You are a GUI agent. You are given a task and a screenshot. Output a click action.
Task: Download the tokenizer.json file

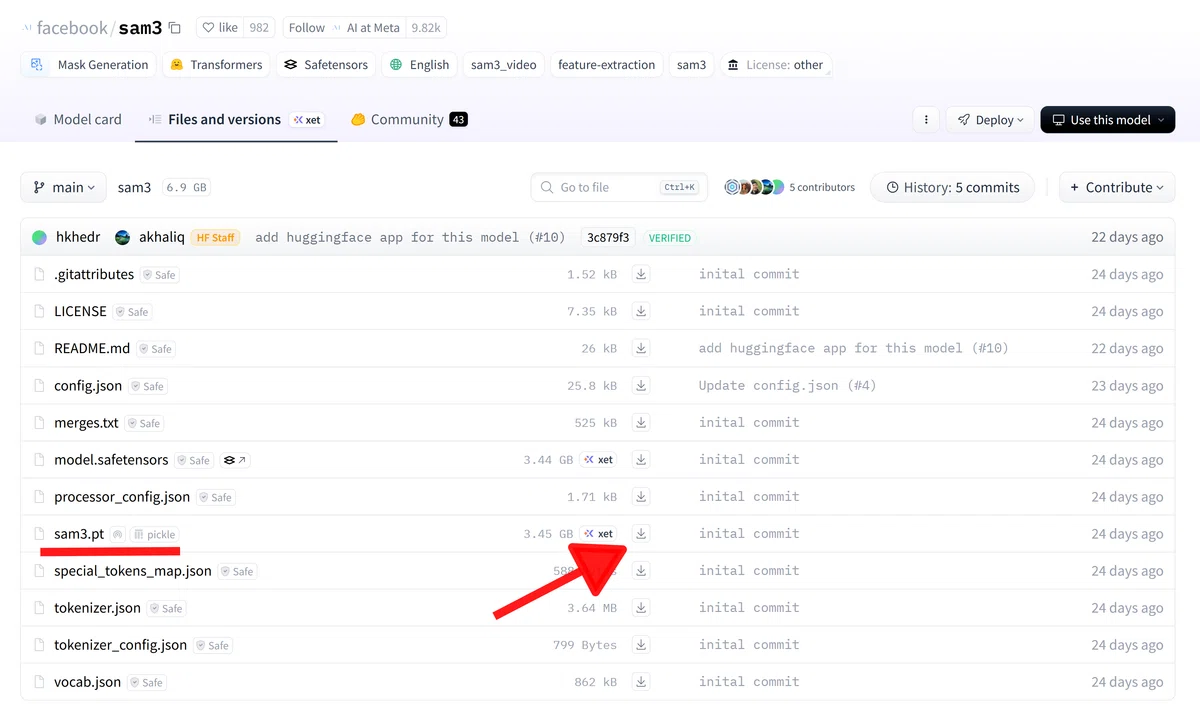point(641,607)
